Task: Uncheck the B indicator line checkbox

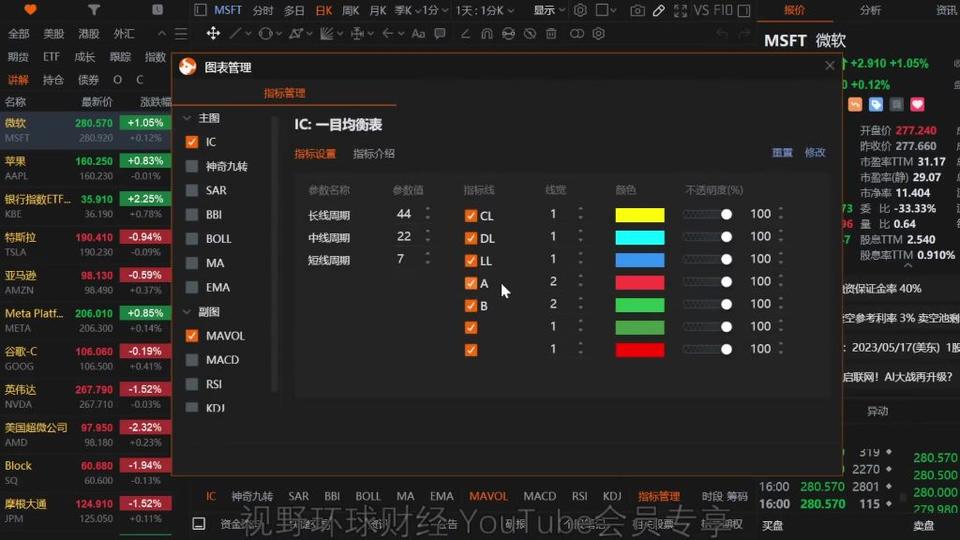Action: tap(470, 306)
